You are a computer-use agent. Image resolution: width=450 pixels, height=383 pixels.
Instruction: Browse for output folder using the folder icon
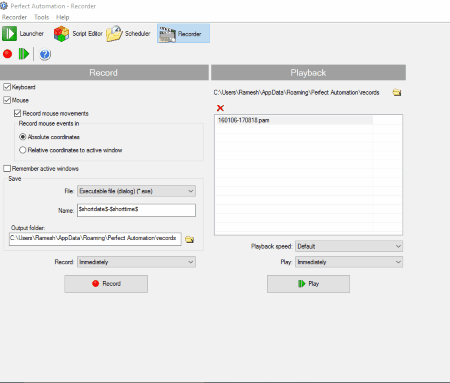[x=190, y=239]
